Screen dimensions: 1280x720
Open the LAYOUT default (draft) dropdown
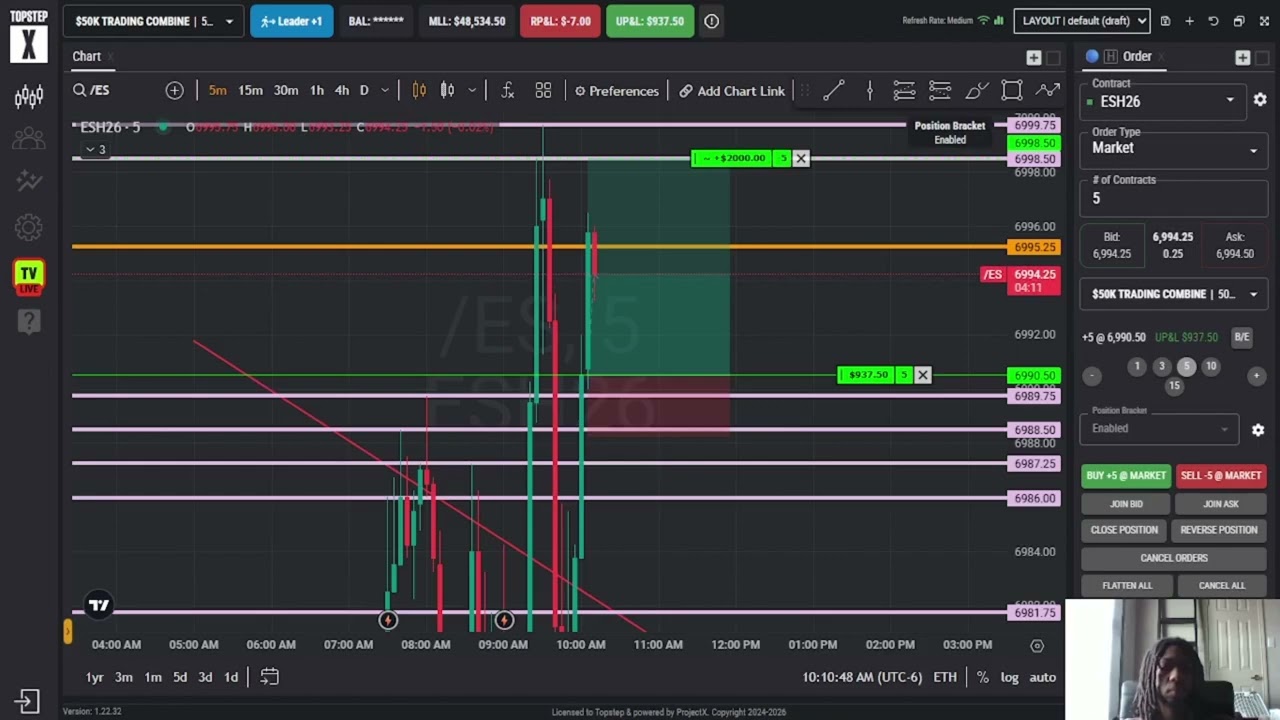pyautogui.click(x=1081, y=21)
